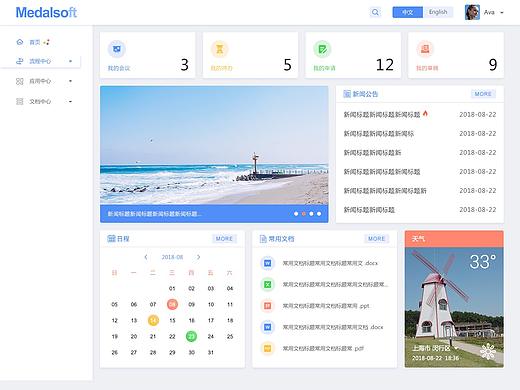Click the yellow 我的待办 hourglass icon
The height and width of the screenshot is (390, 520).
pyautogui.click(x=220, y=49)
